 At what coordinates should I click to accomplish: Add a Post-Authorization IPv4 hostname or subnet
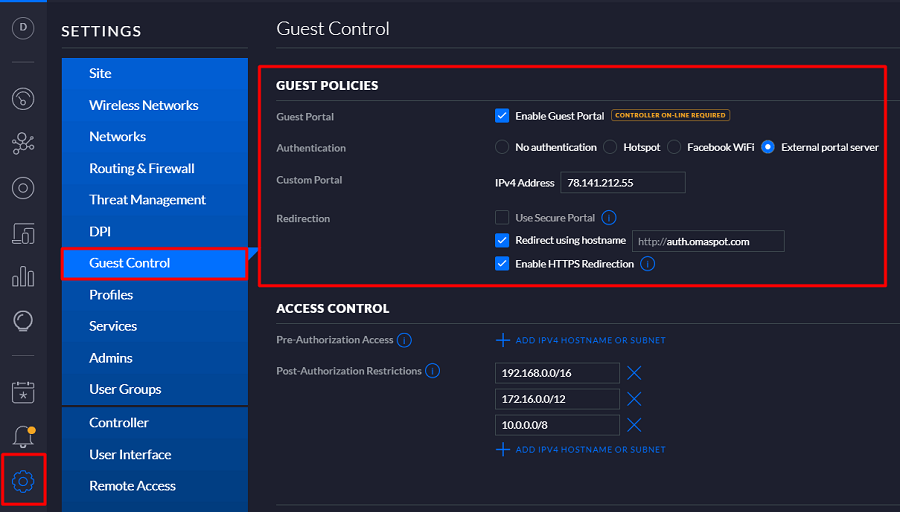[581, 450]
